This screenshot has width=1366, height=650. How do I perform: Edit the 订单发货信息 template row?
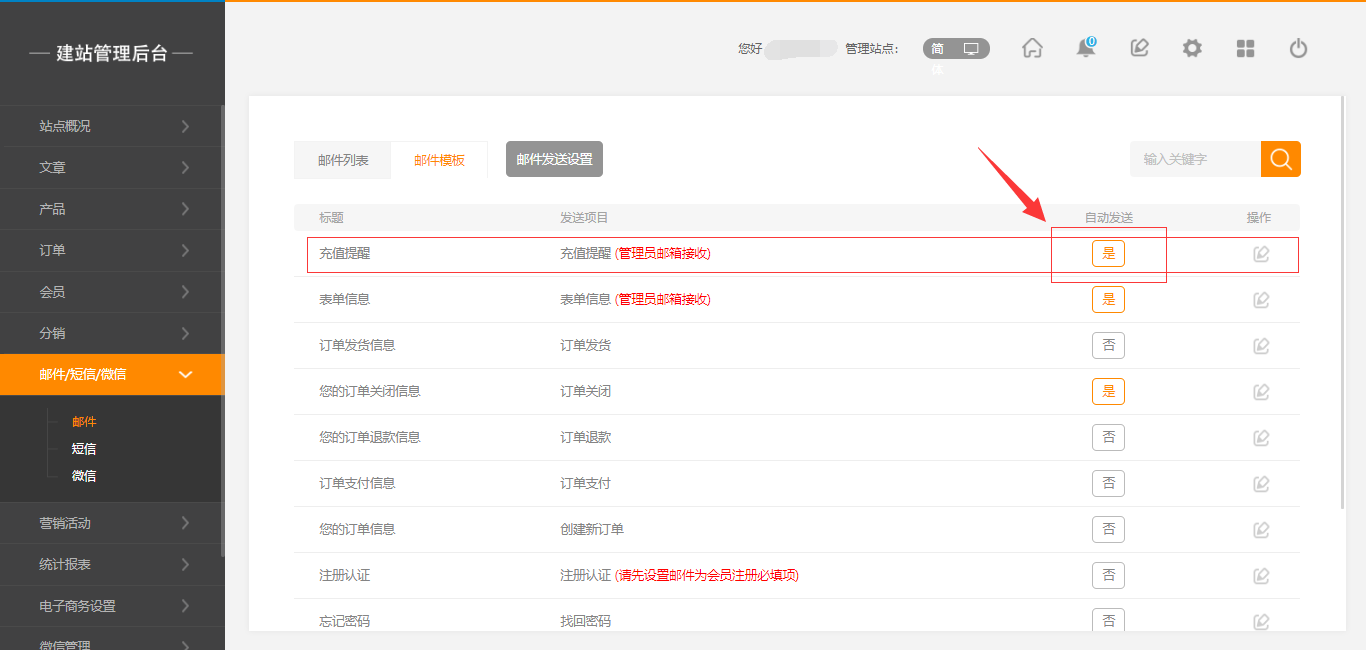tap(1261, 346)
